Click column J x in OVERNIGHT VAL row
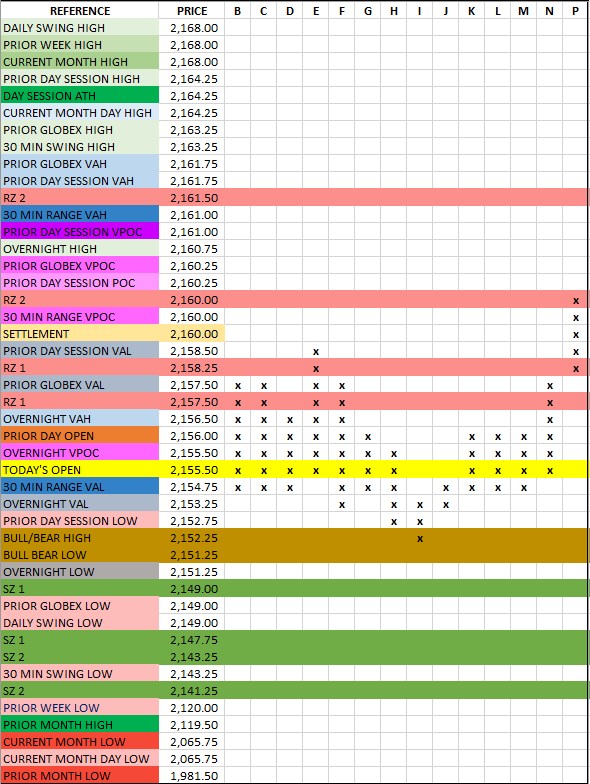The height and width of the screenshot is (784, 590). tap(446, 504)
